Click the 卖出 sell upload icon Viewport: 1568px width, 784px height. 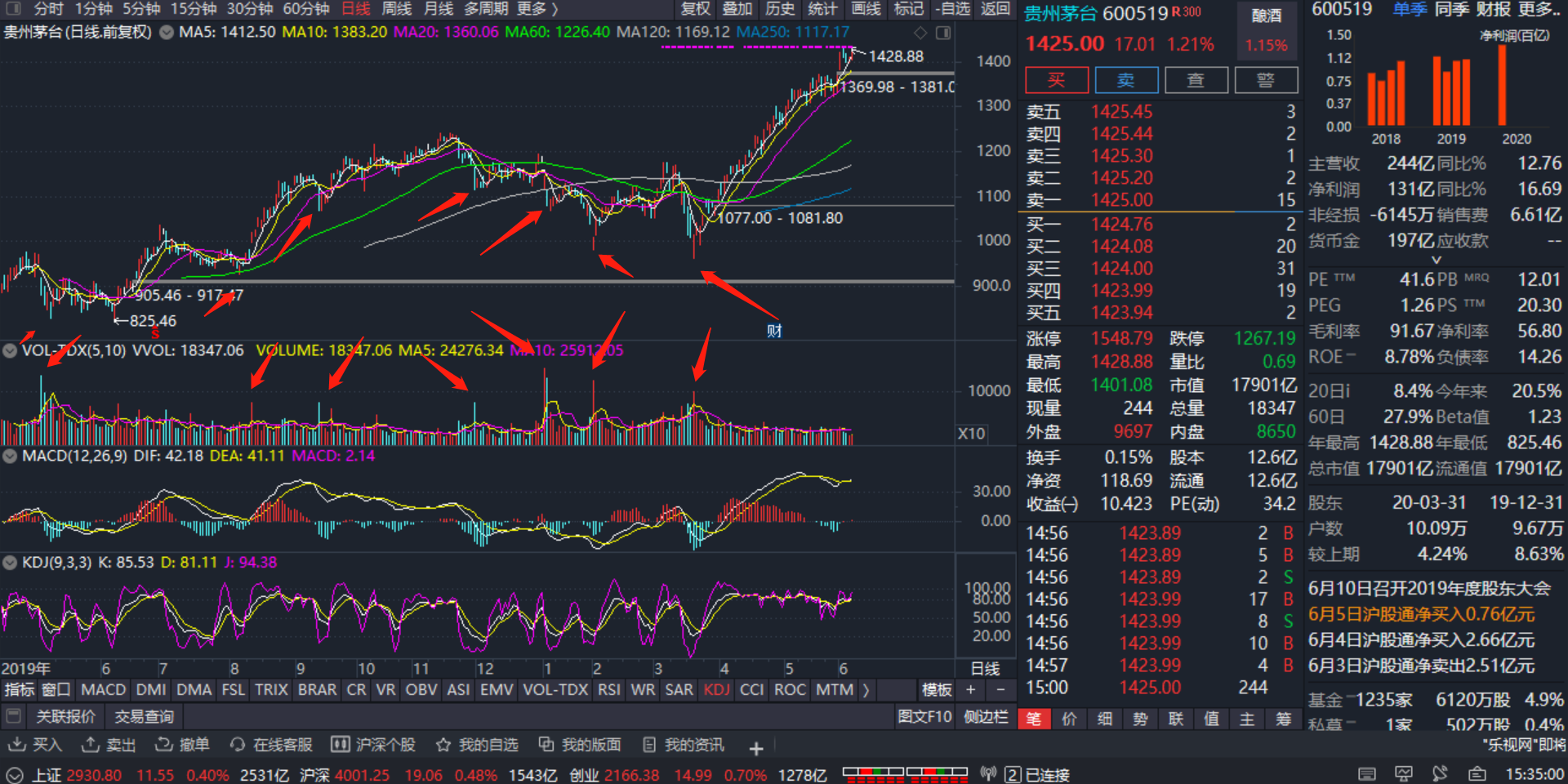90,744
